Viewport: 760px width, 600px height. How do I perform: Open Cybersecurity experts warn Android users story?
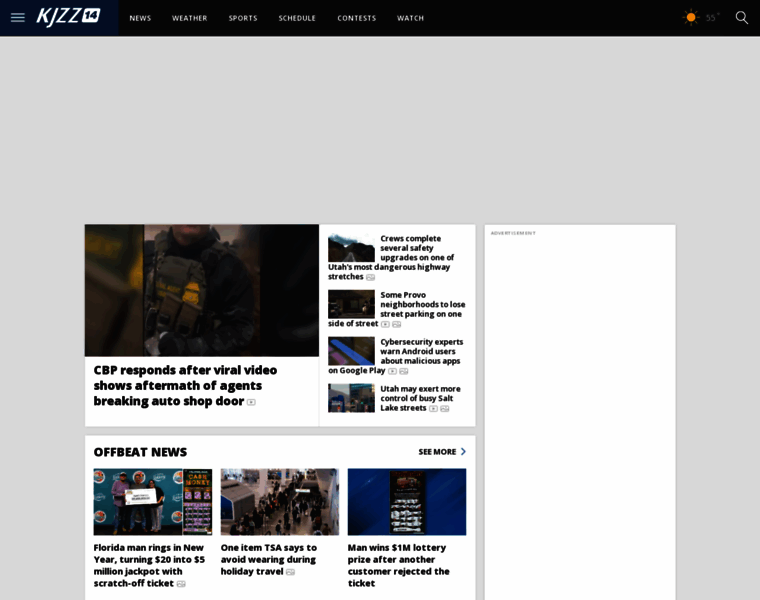pos(396,356)
